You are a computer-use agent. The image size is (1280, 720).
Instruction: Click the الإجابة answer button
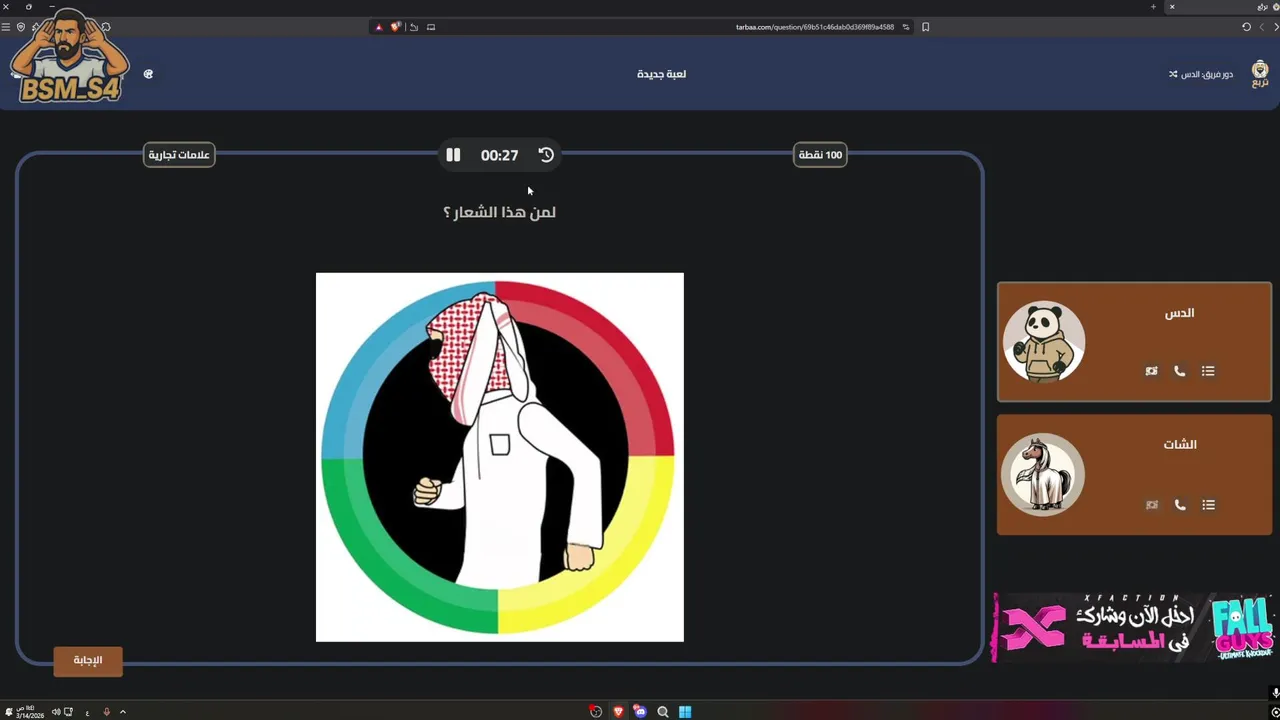pos(88,660)
